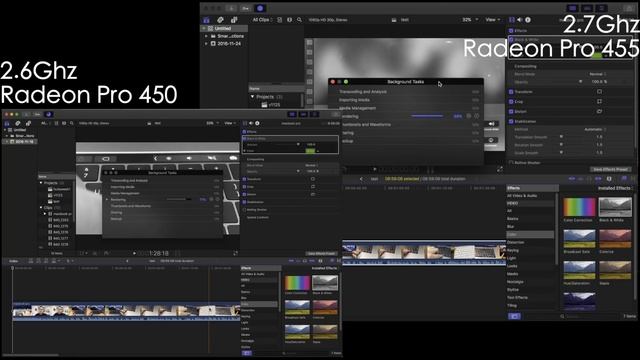
Task: Open info inspector icon in right window
Action: (x=528, y=20)
